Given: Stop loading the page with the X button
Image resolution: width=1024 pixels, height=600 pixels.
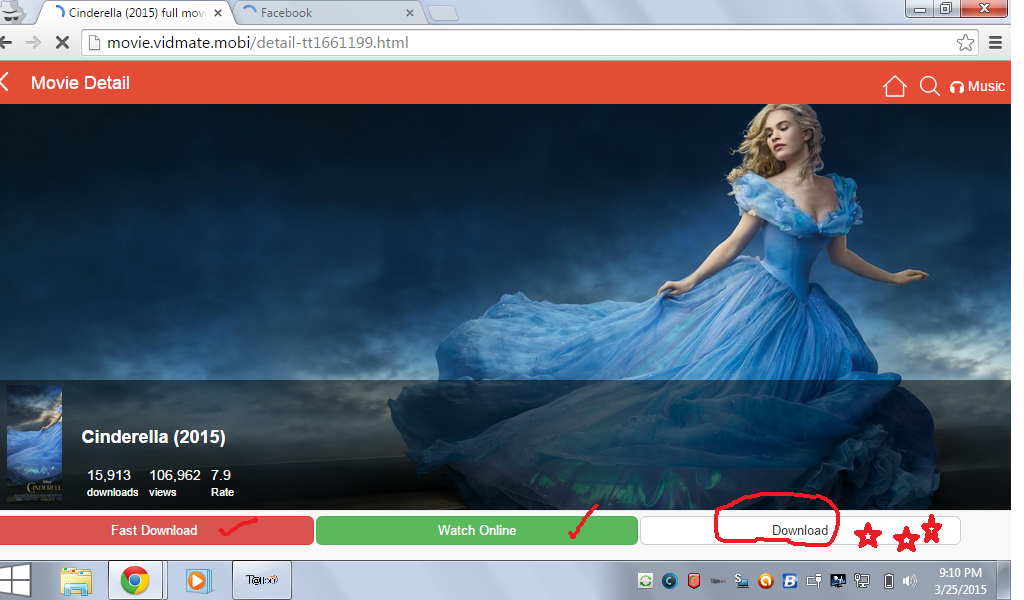Looking at the screenshot, I should pos(62,42).
